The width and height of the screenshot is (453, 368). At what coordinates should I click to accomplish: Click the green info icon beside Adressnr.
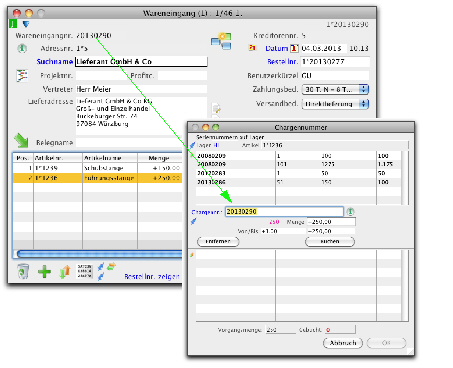coord(22,49)
